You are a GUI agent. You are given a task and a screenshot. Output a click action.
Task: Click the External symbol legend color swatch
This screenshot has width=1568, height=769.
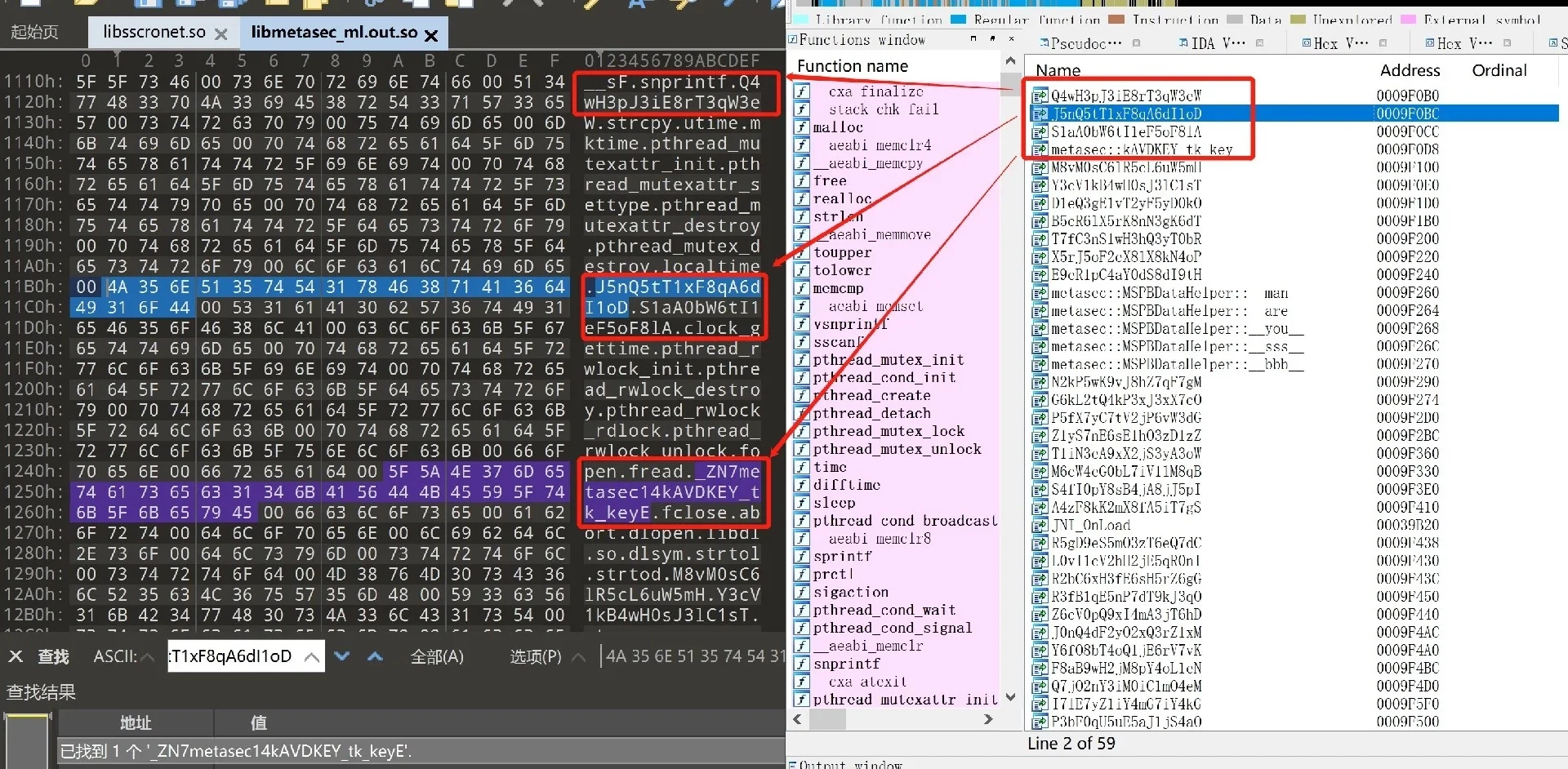[1409, 20]
